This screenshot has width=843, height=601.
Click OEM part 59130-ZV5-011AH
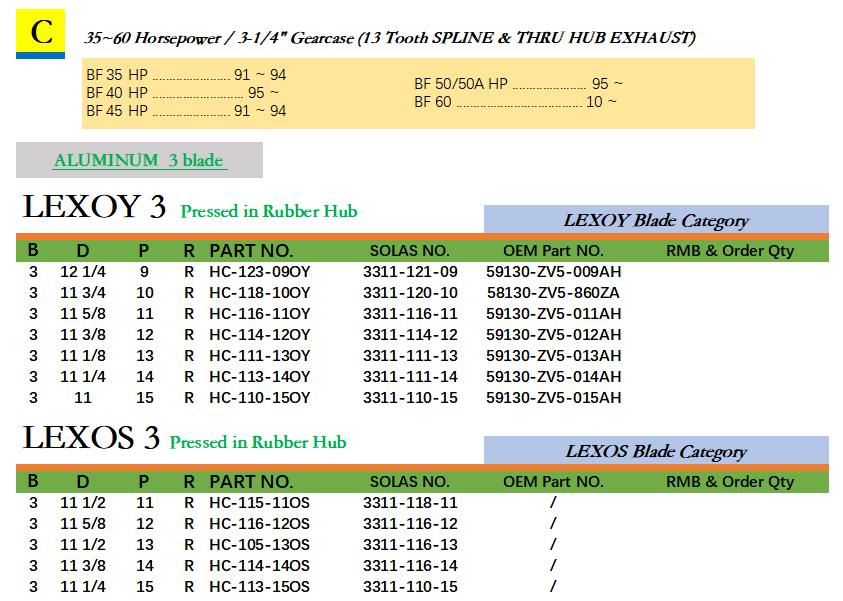coord(554,313)
